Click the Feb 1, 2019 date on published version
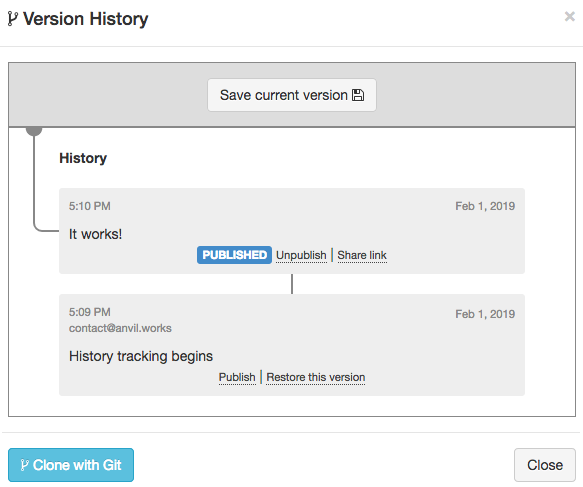This screenshot has height=487, width=583. pos(485,206)
